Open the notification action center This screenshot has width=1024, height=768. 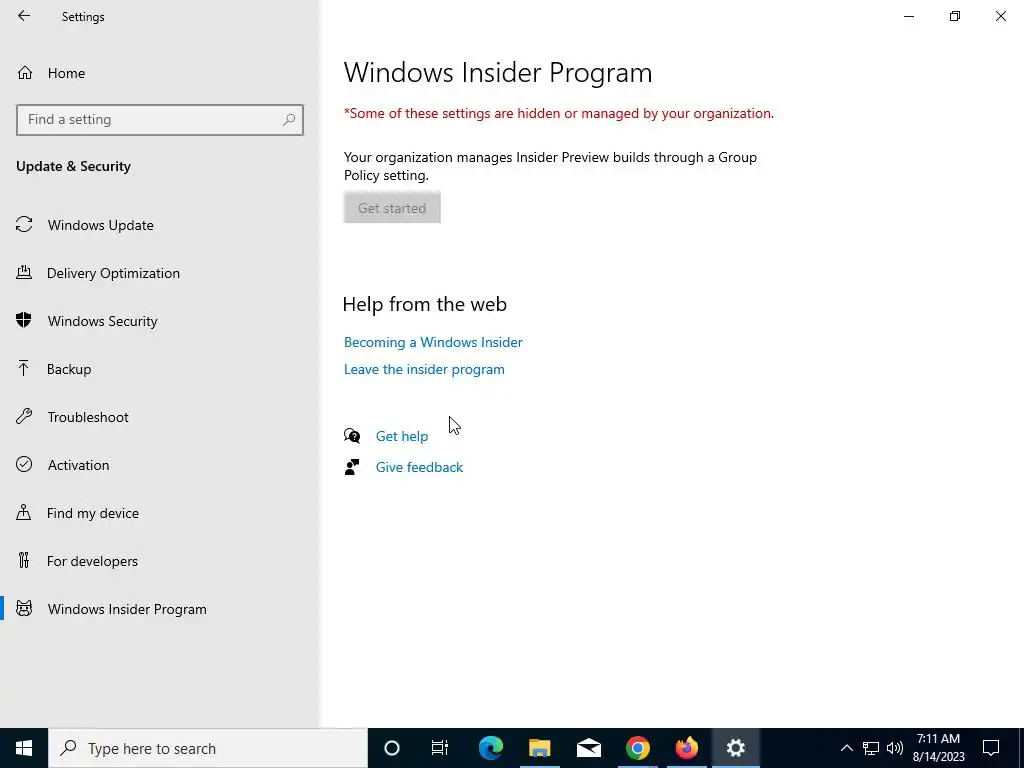click(991, 748)
